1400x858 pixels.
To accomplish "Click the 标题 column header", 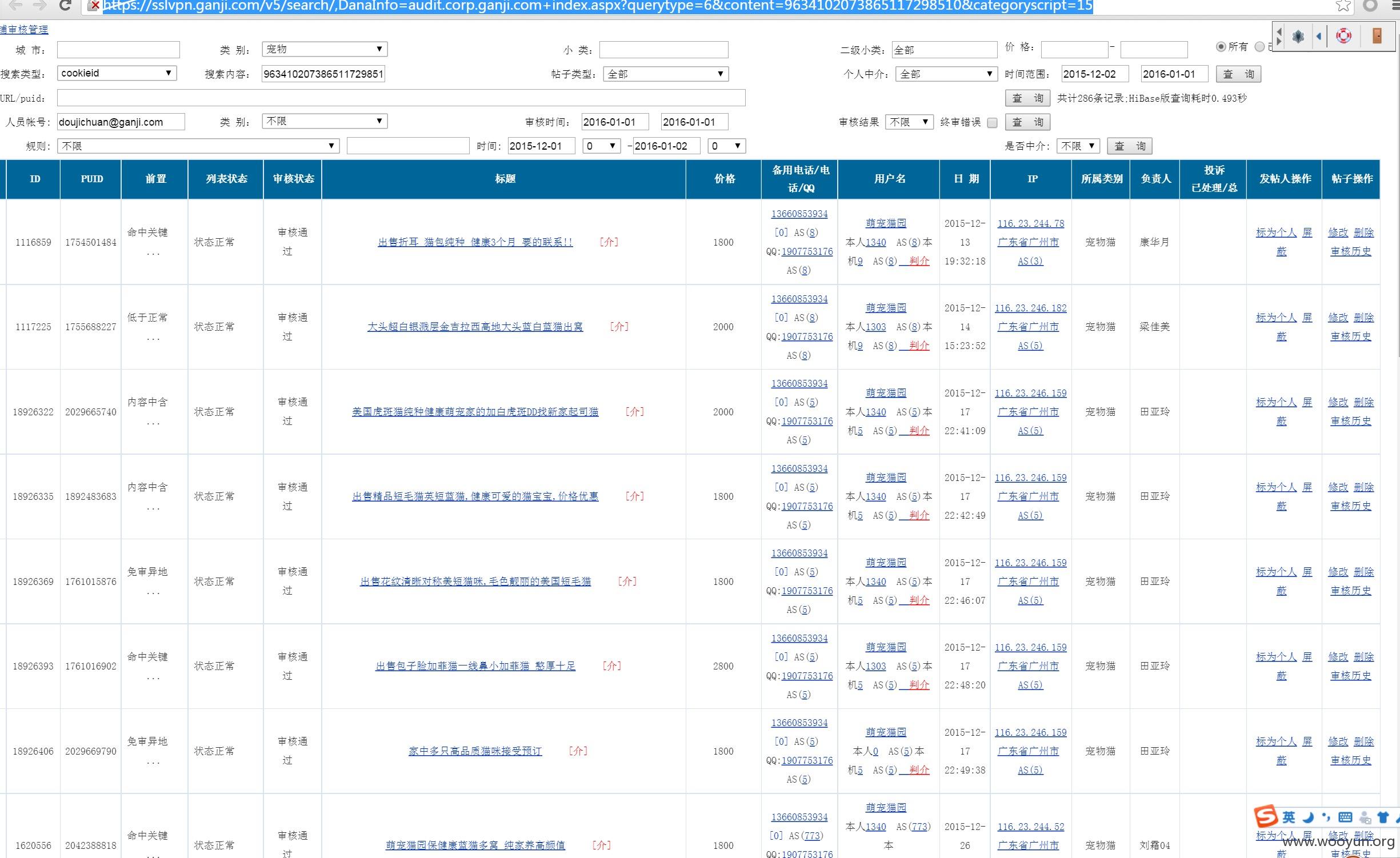I will pyautogui.click(x=504, y=179).
